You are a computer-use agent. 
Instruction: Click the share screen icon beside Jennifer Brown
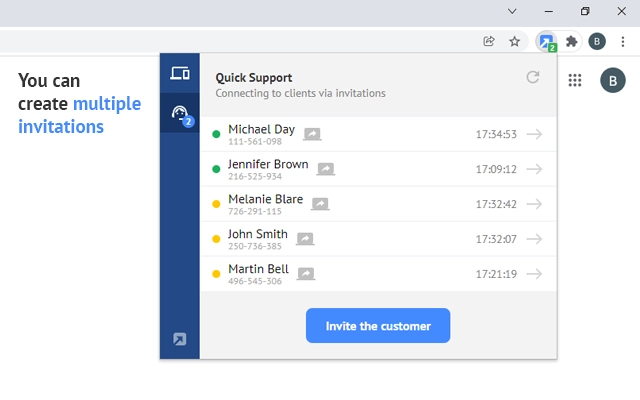click(x=325, y=169)
